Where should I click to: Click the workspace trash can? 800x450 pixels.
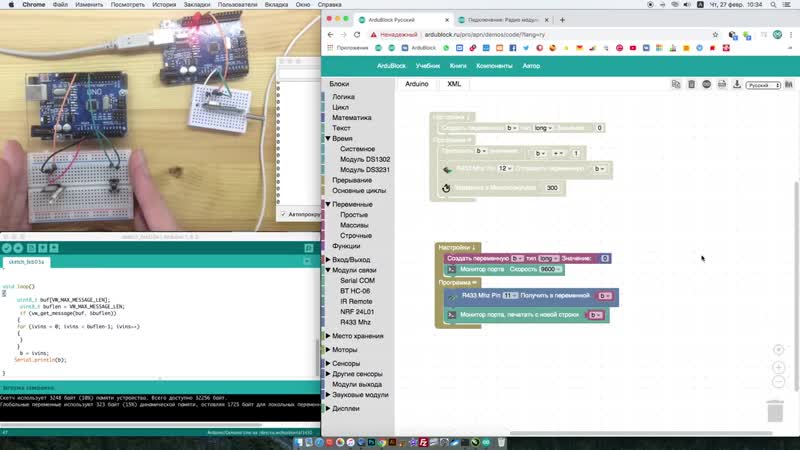click(x=775, y=411)
